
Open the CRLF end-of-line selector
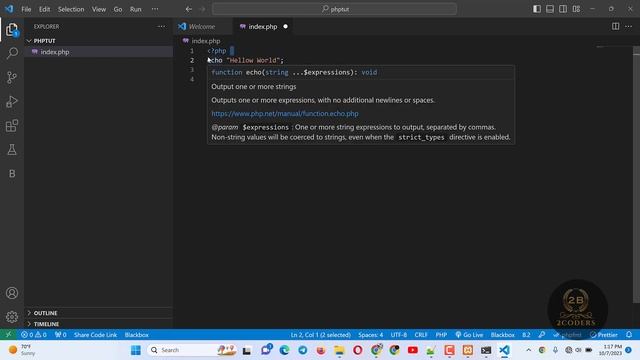click(421, 335)
